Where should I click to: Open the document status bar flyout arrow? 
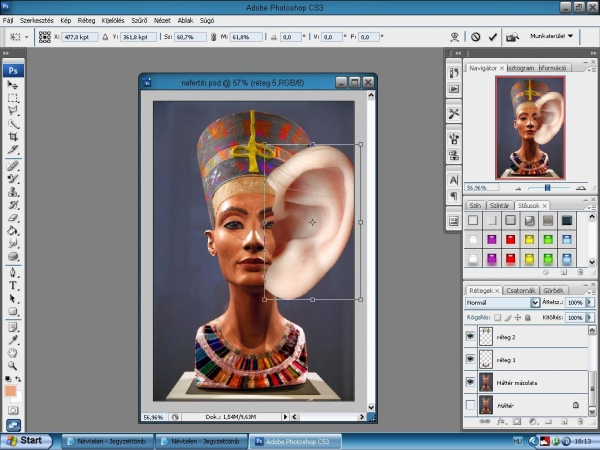point(285,417)
